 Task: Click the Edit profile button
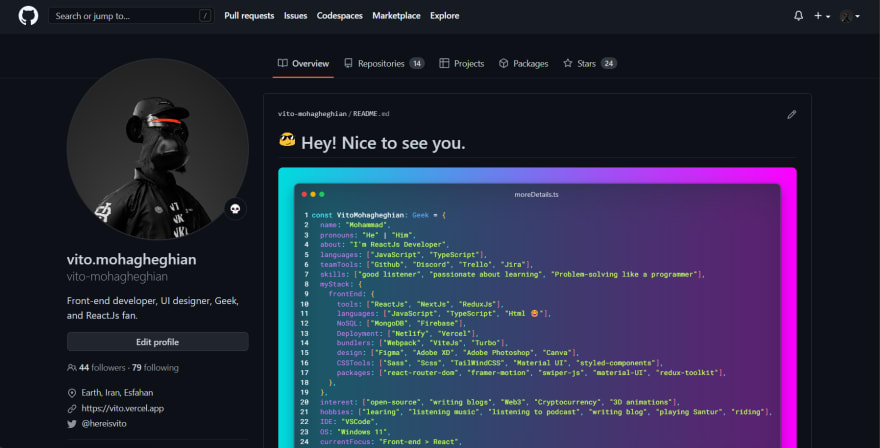tap(157, 342)
